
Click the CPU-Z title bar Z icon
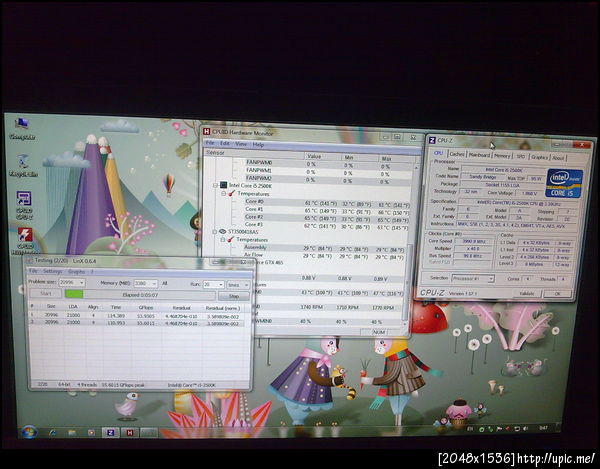(x=432, y=140)
